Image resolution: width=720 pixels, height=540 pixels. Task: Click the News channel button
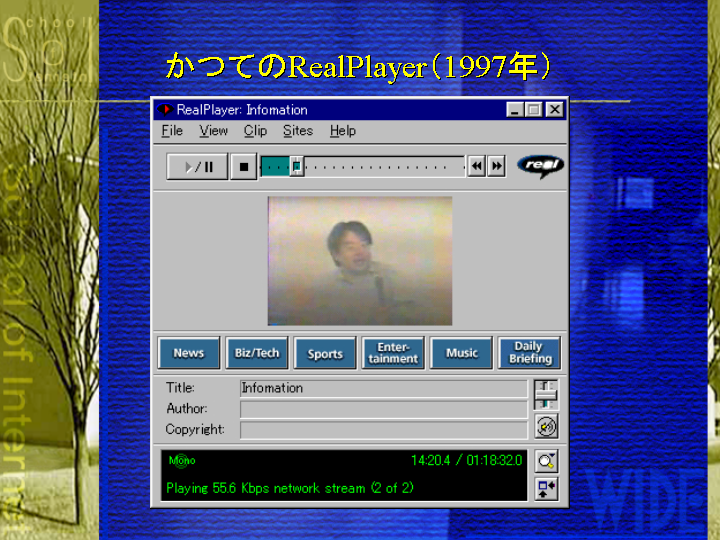189,353
